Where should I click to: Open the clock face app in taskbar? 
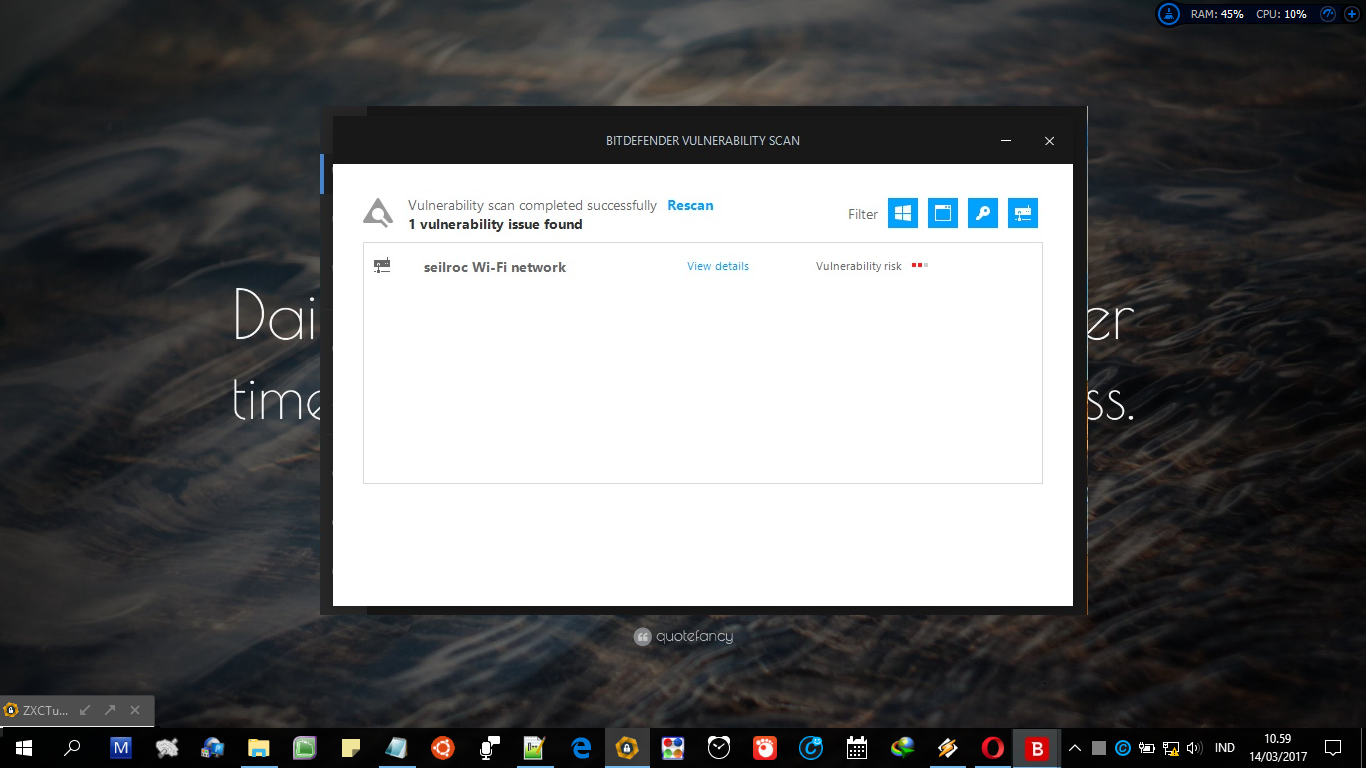click(x=719, y=747)
